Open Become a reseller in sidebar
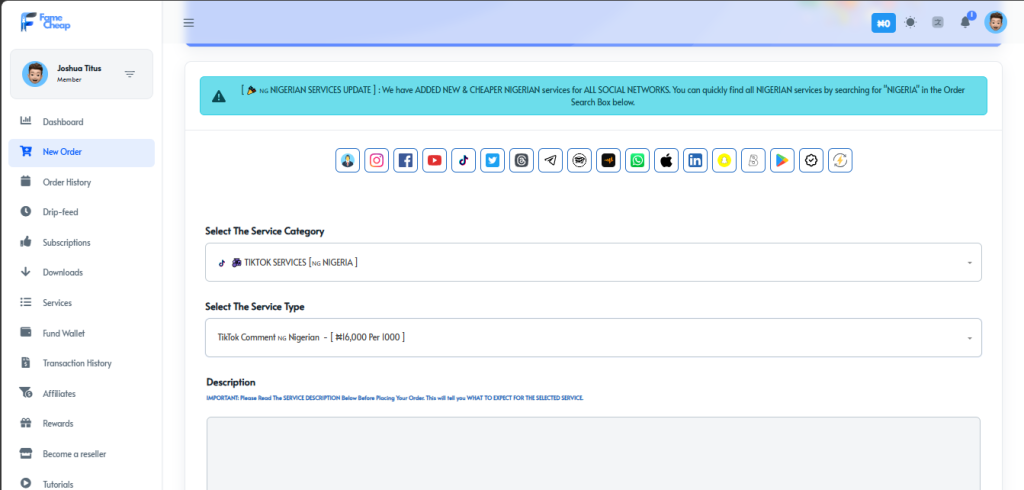This screenshot has width=1024, height=490. coord(82,454)
